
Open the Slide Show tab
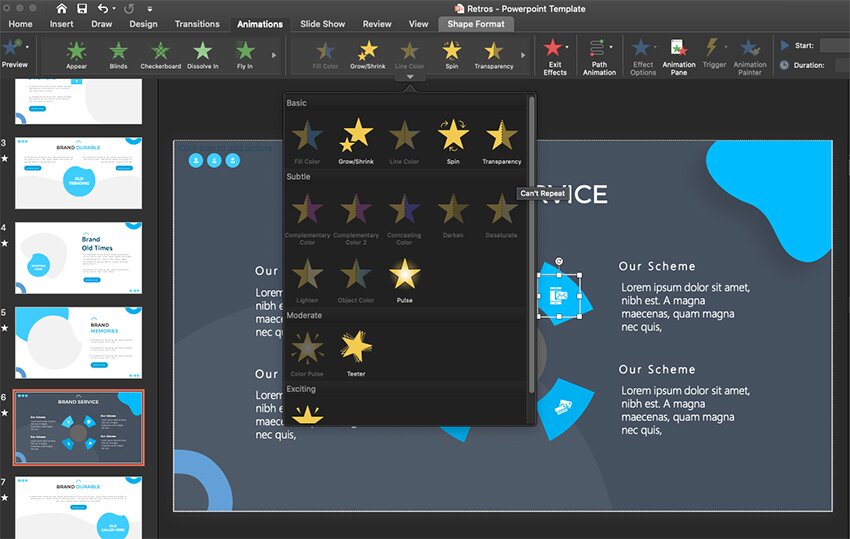(x=322, y=24)
